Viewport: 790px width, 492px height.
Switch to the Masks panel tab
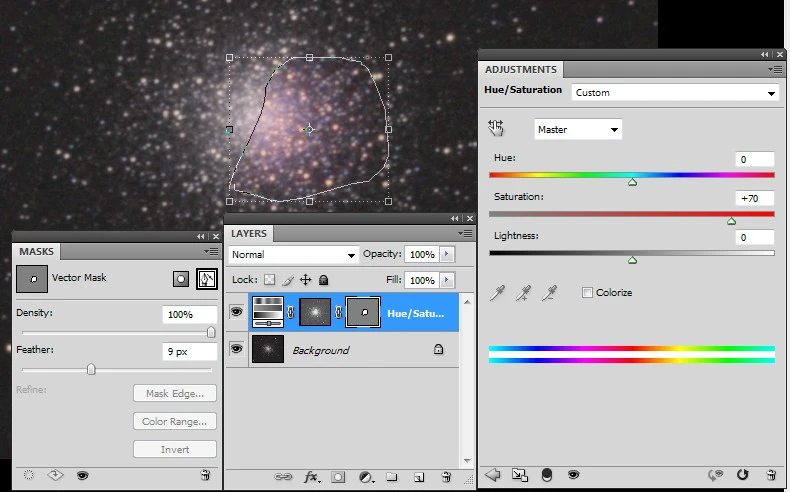pyautogui.click(x=37, y=251)
